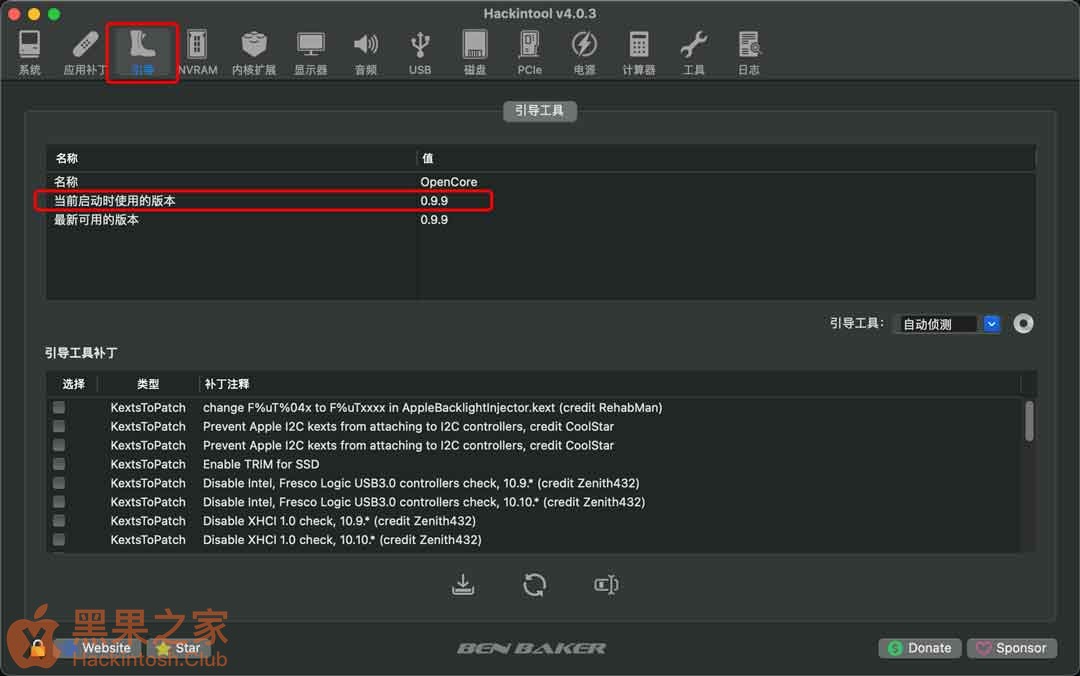Screen dimensions: 1080x676
Task: Open the 计算器 (Calculator) toolbar section
Action: click(x=638, y=52)
